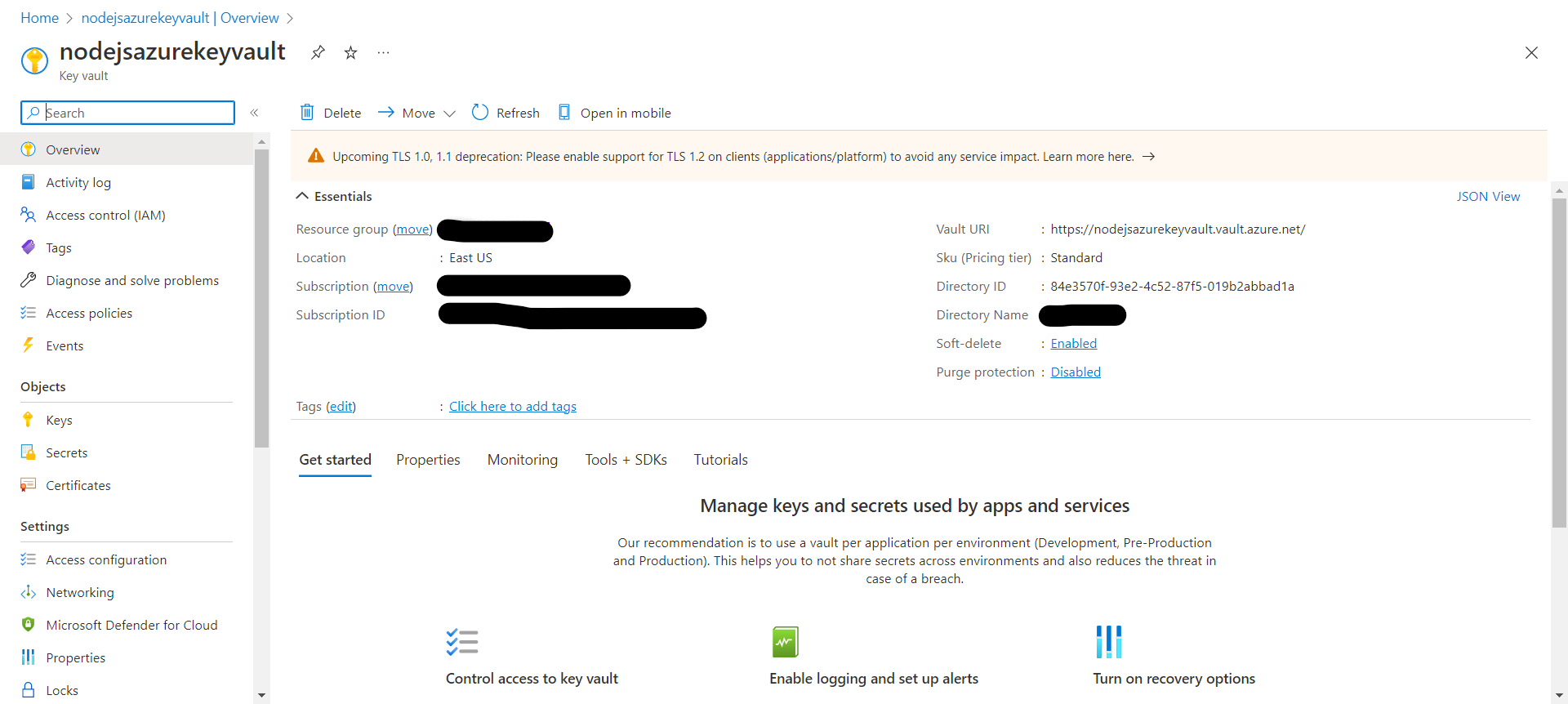The height and width of the screenshot is (704, 1568).
Task: Click the Soft-delete Enabled link
Action: click(x=1073, y=343)
